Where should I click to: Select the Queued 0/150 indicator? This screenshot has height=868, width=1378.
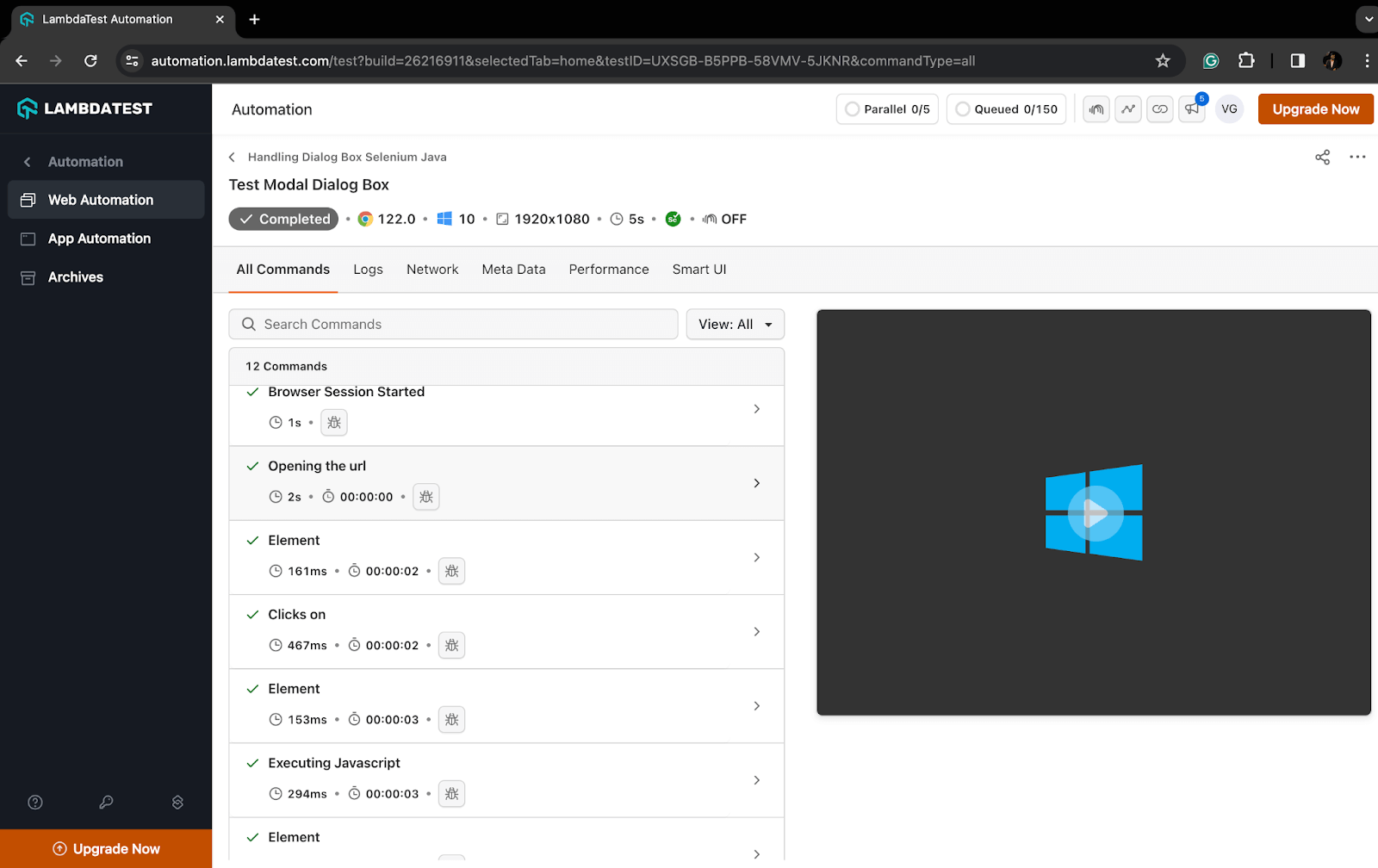coord(1006,109)
